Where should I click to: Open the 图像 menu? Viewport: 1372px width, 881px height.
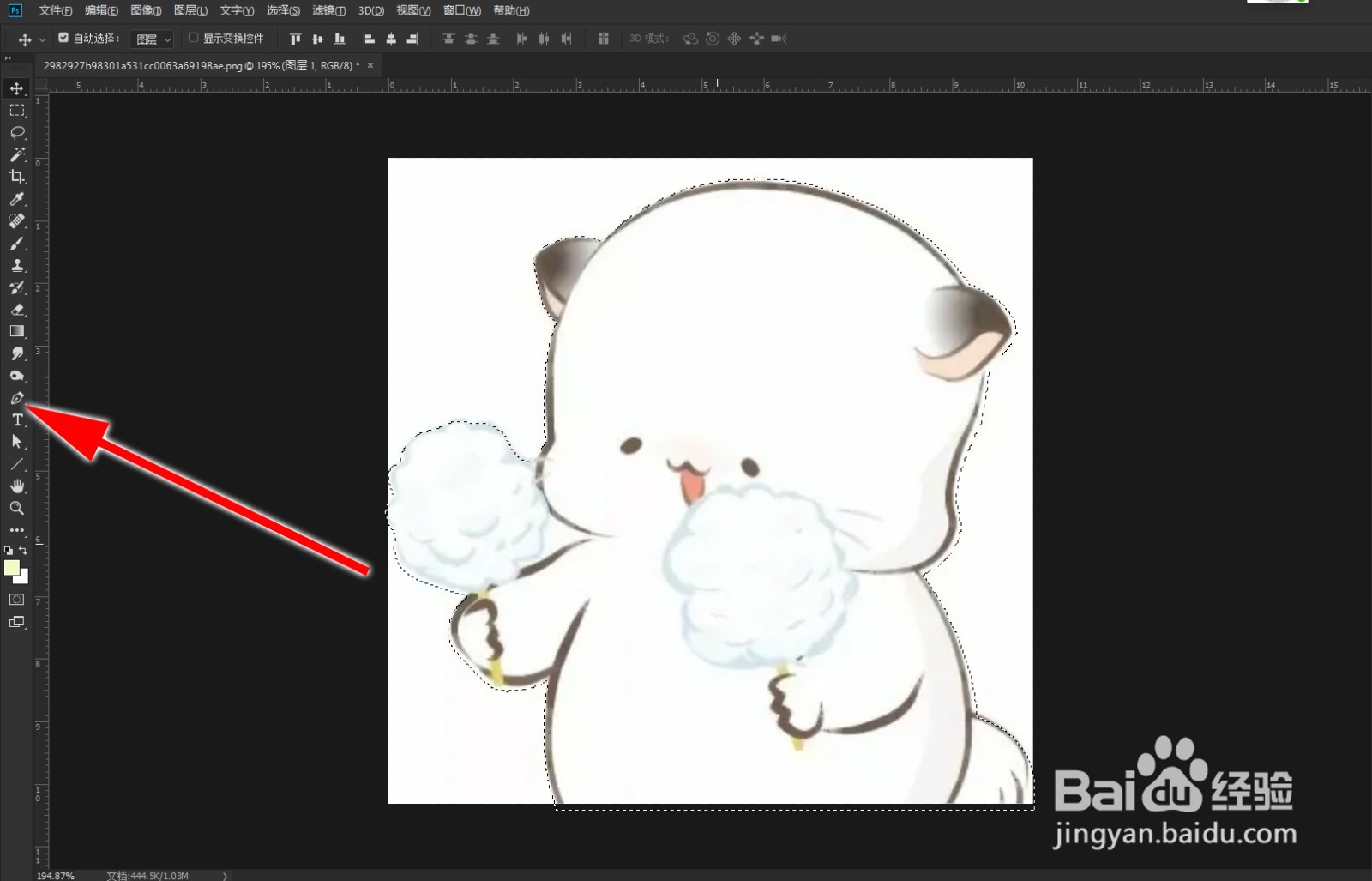(146, 10)
